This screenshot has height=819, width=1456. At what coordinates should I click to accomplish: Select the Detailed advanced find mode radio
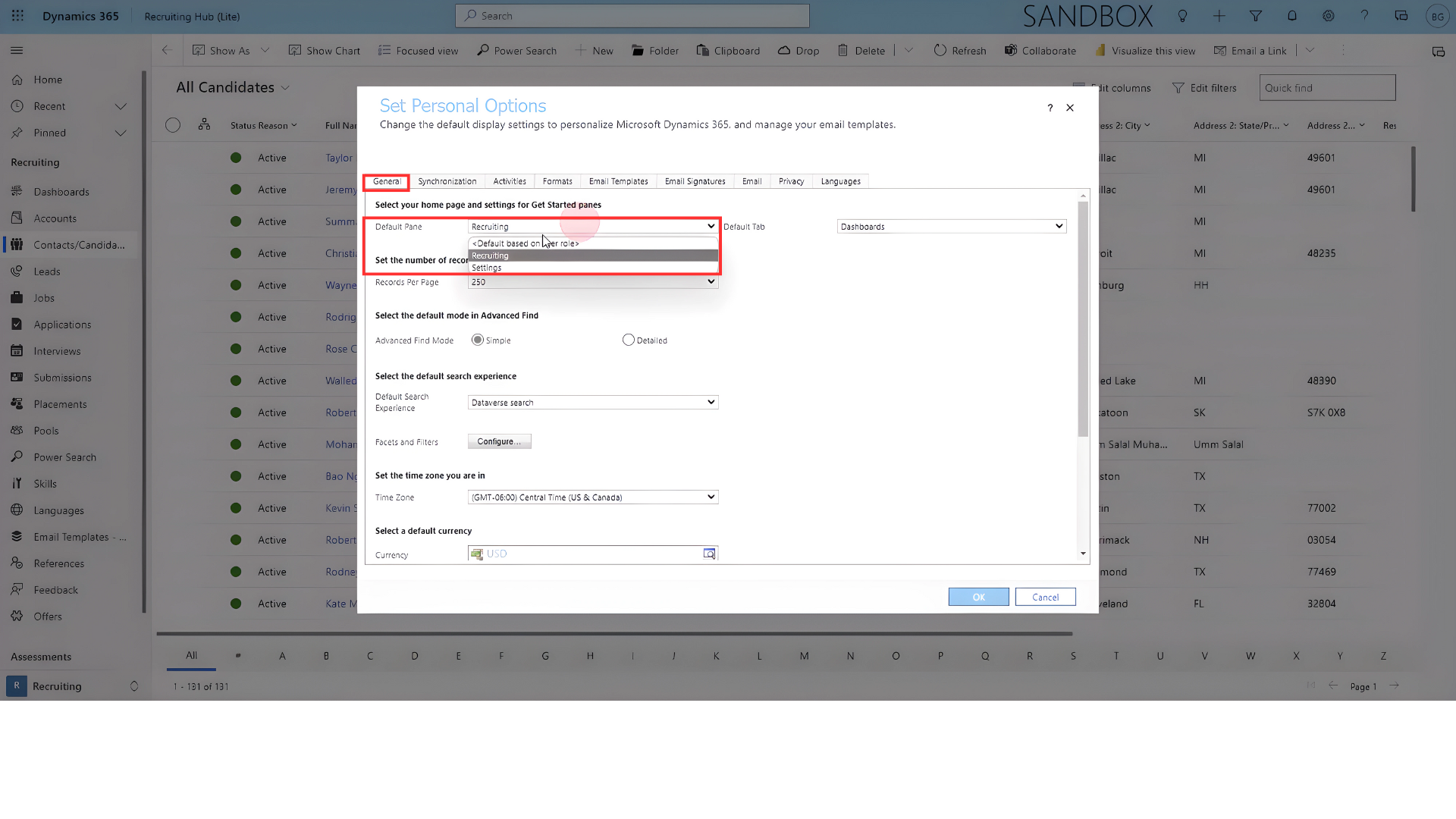pos(629,340)
